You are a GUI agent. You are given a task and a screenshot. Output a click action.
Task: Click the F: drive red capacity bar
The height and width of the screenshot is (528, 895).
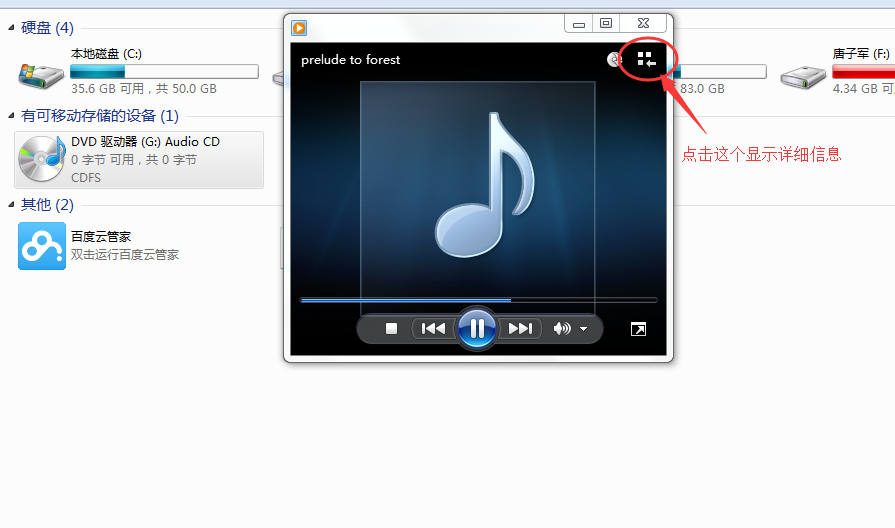[863, 71]
